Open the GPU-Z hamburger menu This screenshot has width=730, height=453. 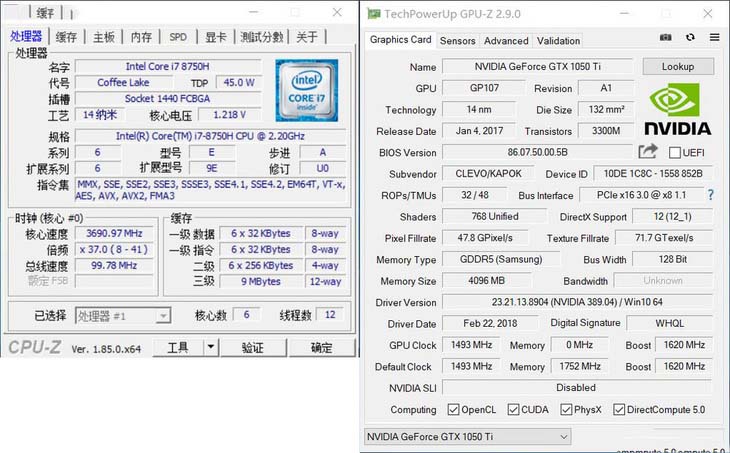(715, 37)
